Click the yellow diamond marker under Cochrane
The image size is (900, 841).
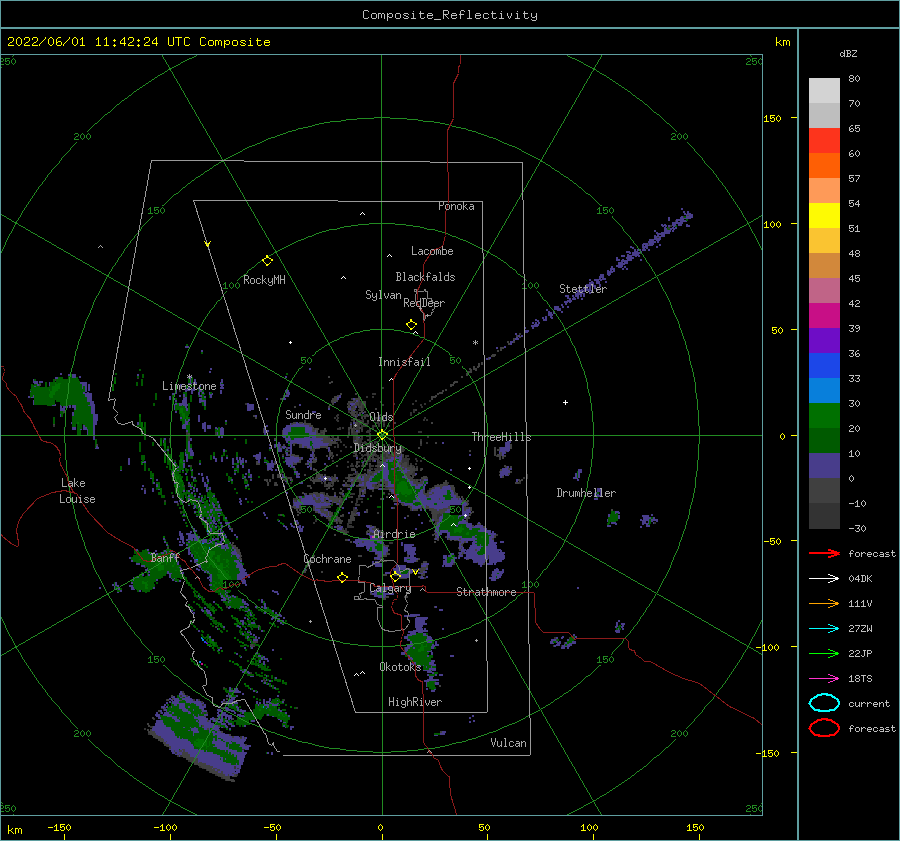(x=342, y=577)
